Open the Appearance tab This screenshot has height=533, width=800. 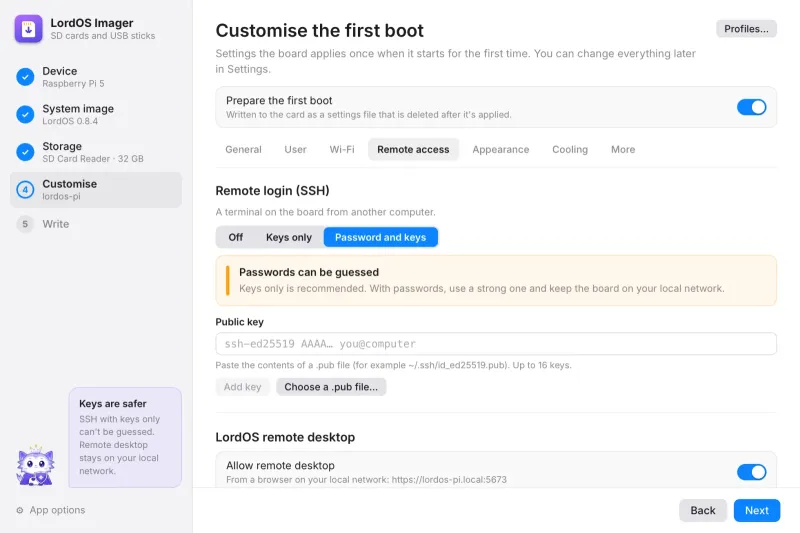coord(501,149)
